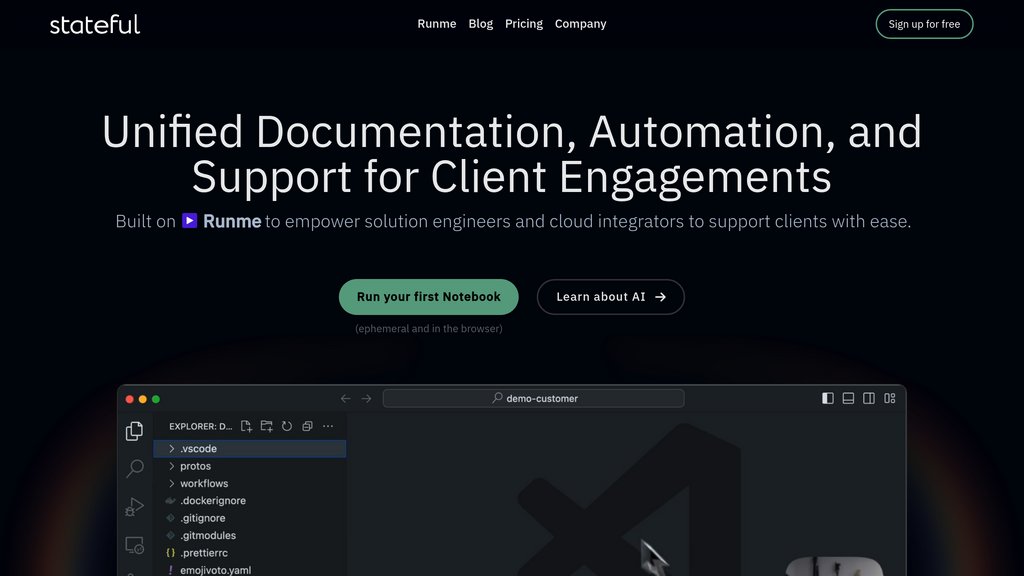This screenshot has width=1024, height=576.
Task: Toggle the bottom panel layout icon
Action: 848,398
